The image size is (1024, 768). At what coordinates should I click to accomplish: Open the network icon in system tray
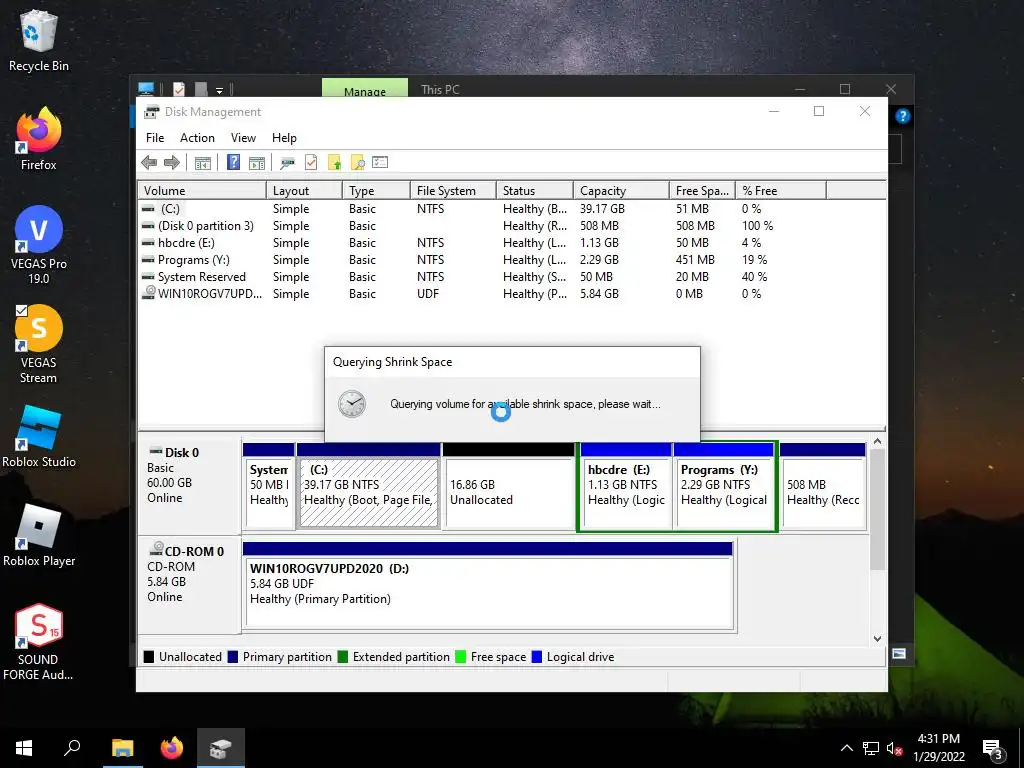pos(871,748)
